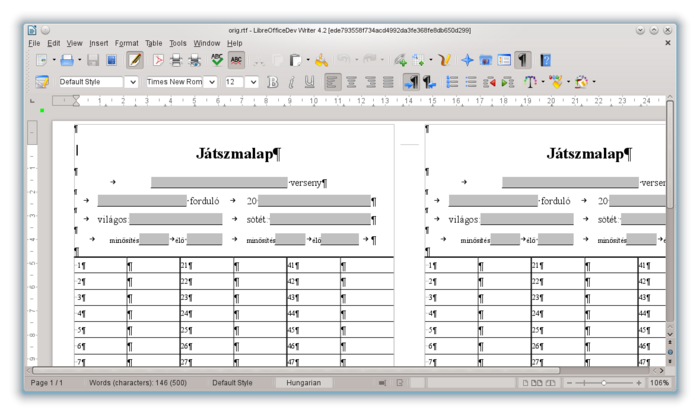Click Hungarian language in status bar
This screenshot has width=700, height=415.
pyautogui.click(x=304, y=383)
